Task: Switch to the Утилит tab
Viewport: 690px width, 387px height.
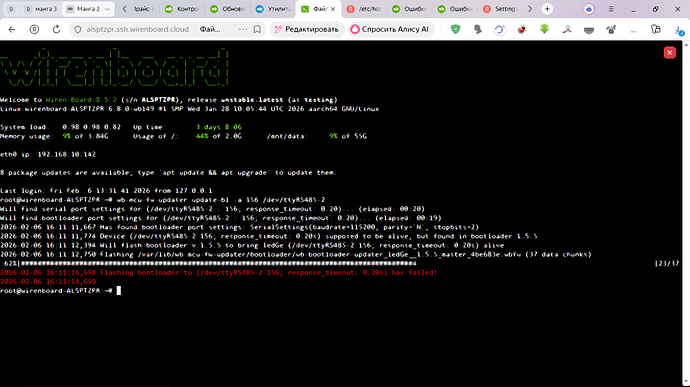Action: [x=273, y=9]
